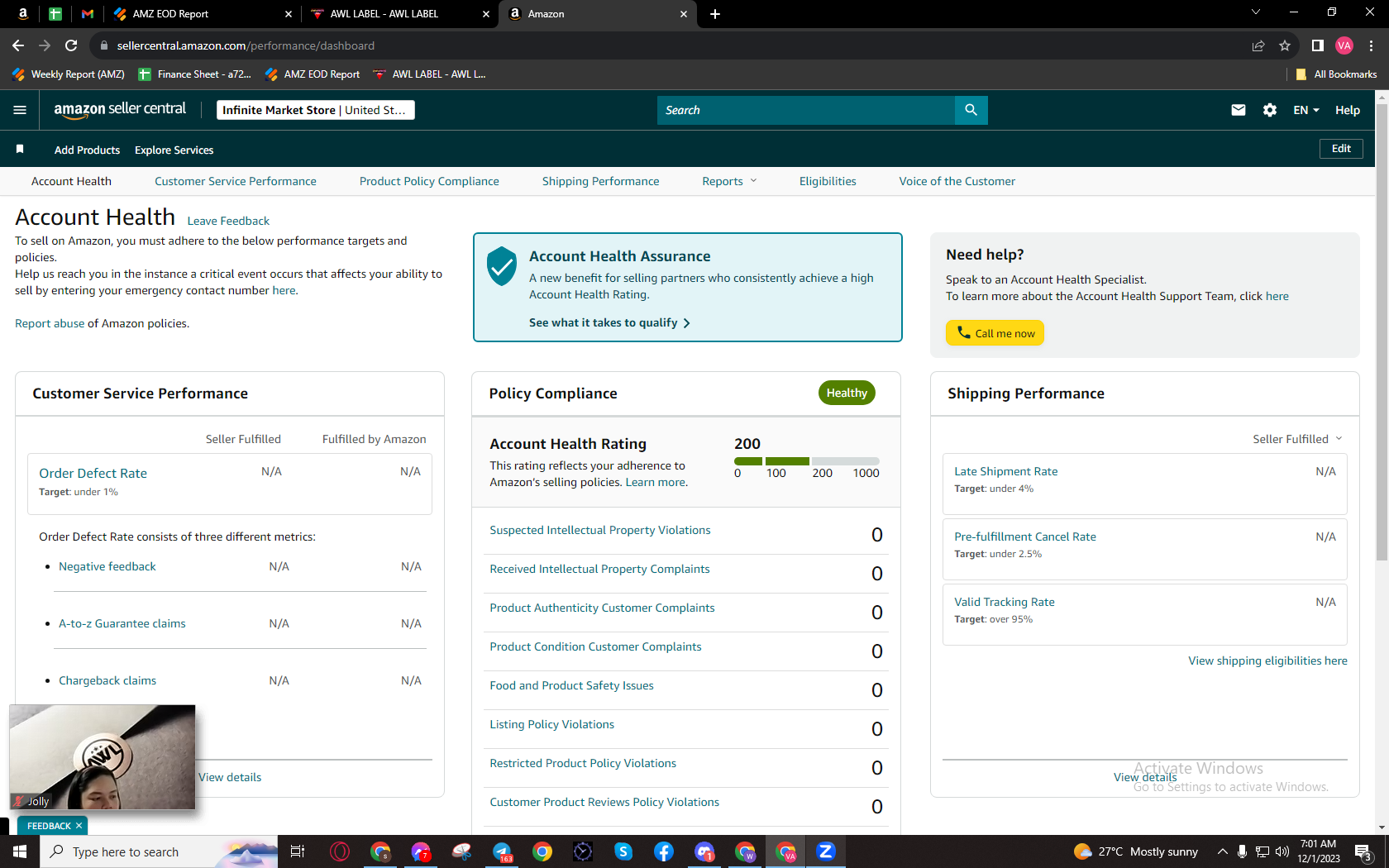Screen dimensions: 1389x868
Task: Click the Leave Feedback link
Action: [x=228, y=221]
